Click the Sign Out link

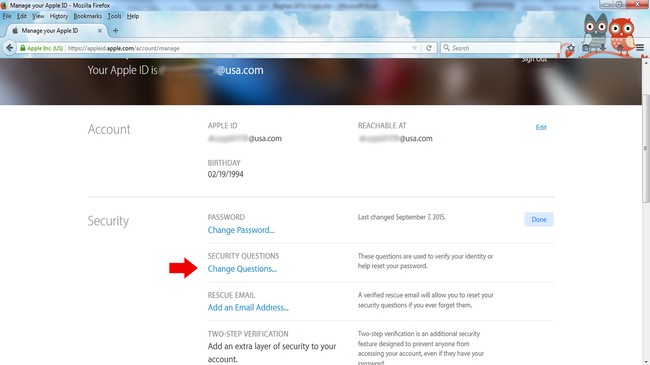[534, 60]
